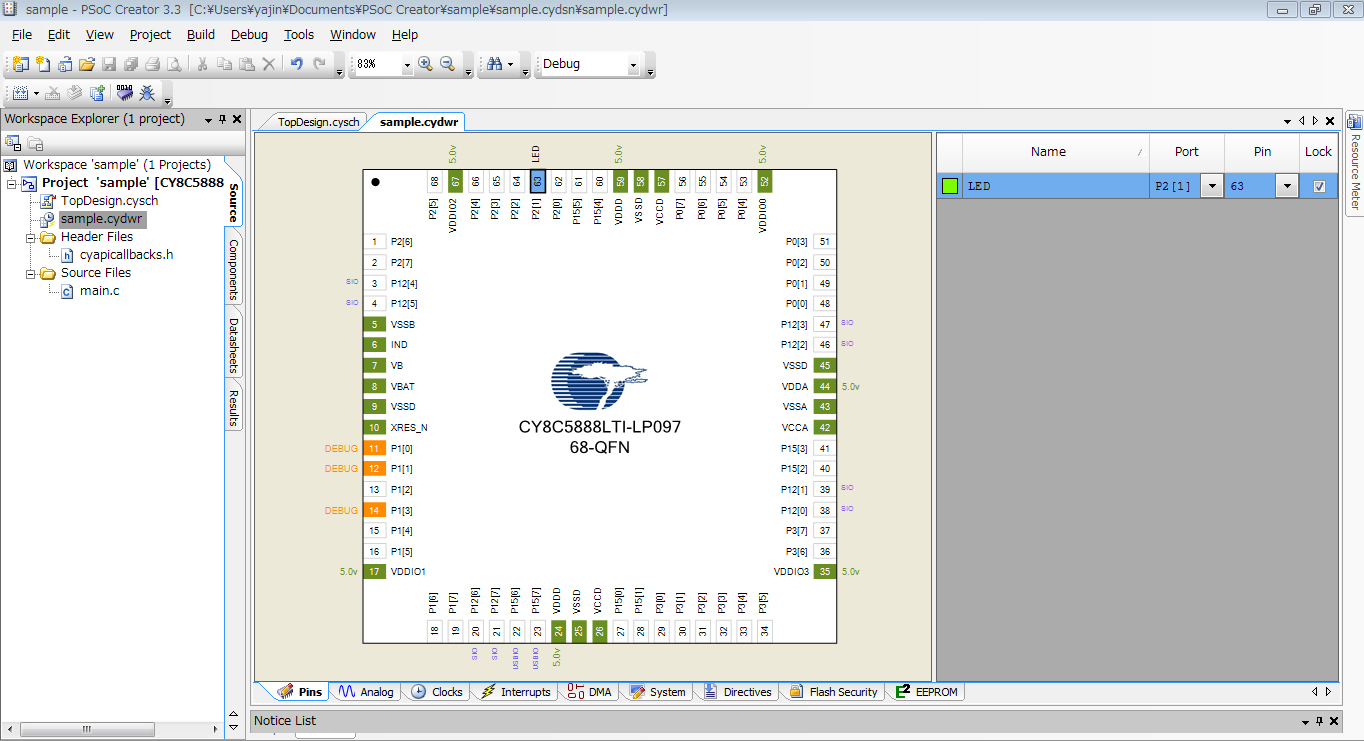Click the Copy icon in toolbar
The image size is (1364, 741).
224,64
